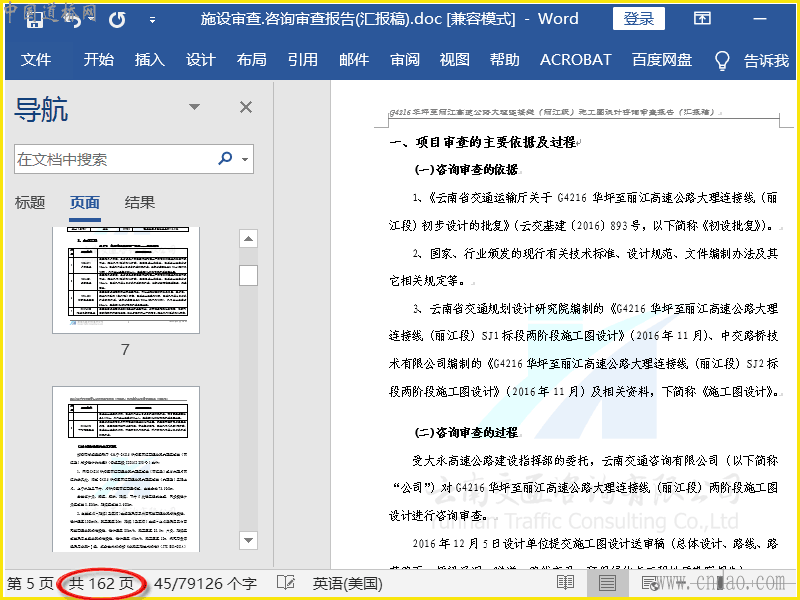Click the Undo arrow icon
Screen dimensions: 800x600
pyautogui.click(x=75, y=20)
